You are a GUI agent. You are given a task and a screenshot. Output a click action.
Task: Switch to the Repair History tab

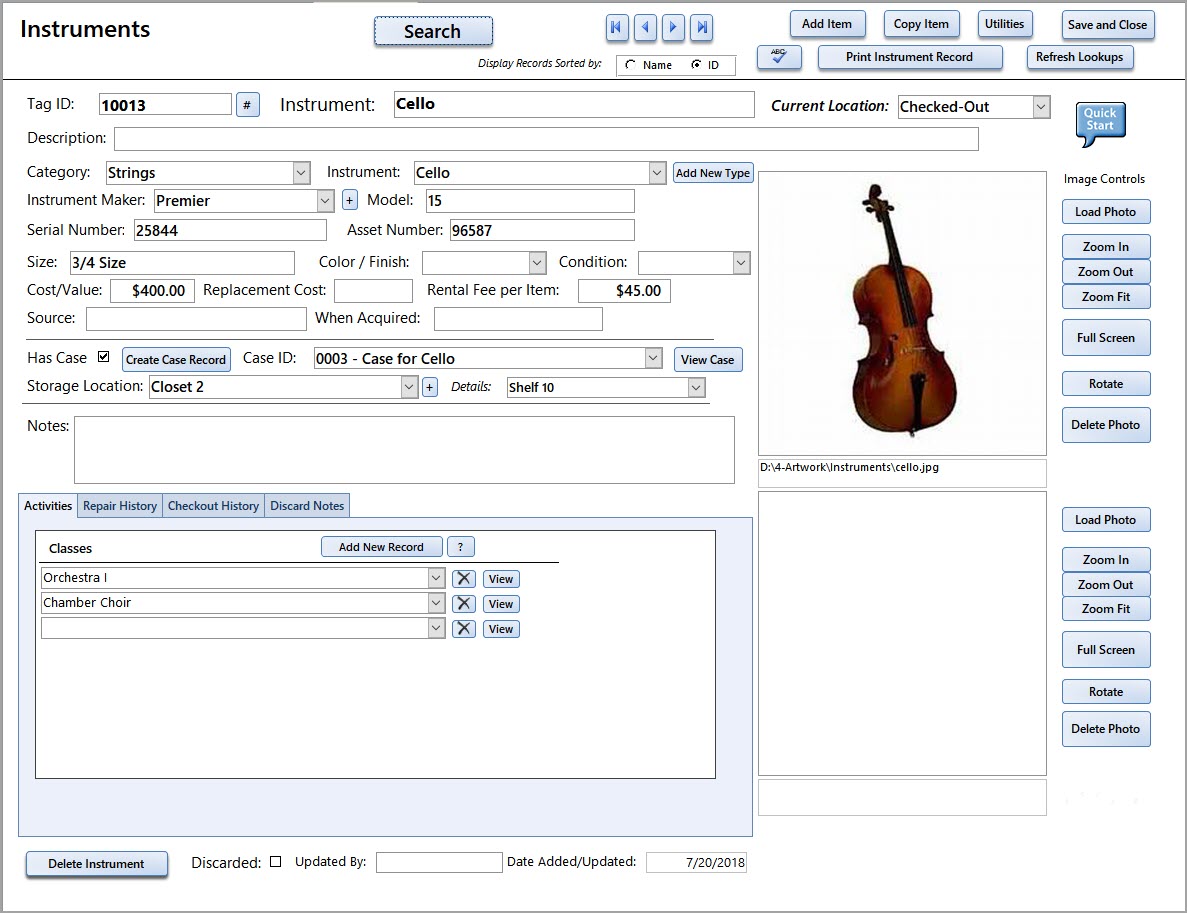pos(119,505)
